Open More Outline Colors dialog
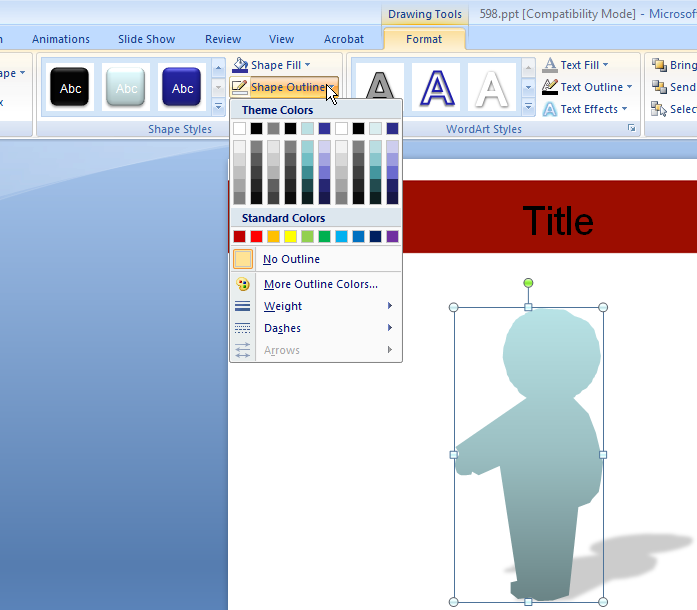This screenshot has height=610, width=697. (320, 284)
